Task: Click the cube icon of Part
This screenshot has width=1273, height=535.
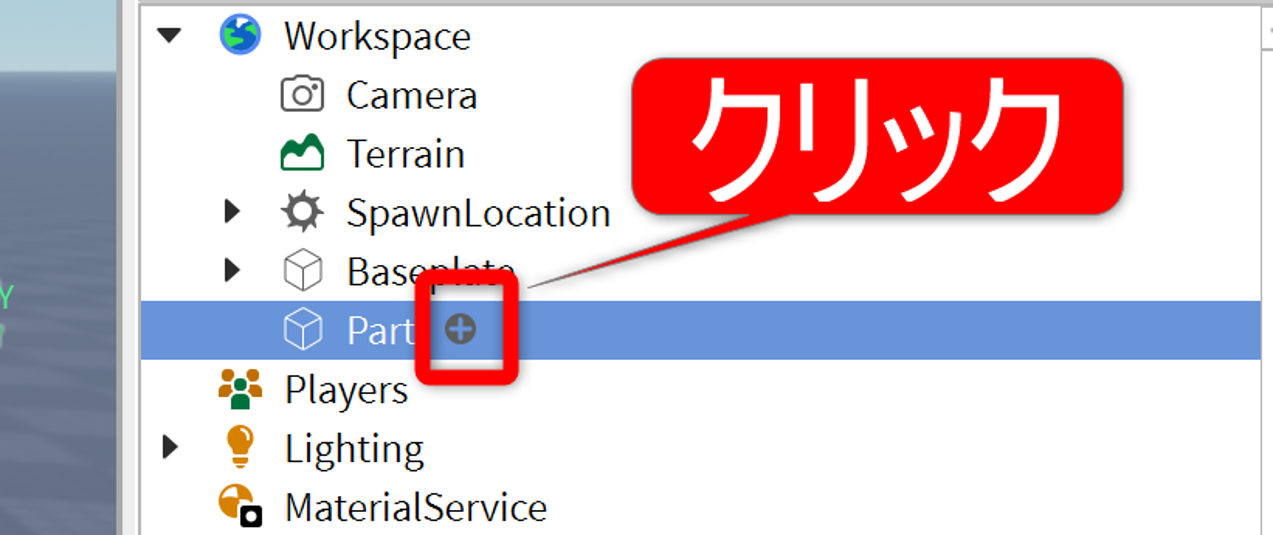Action: [302, 329]
